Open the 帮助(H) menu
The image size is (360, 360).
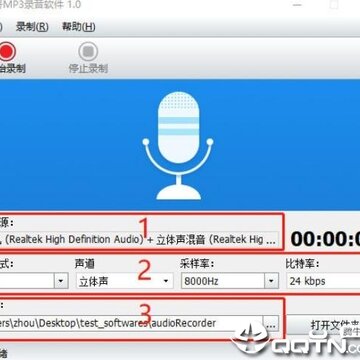pos(79,27)
